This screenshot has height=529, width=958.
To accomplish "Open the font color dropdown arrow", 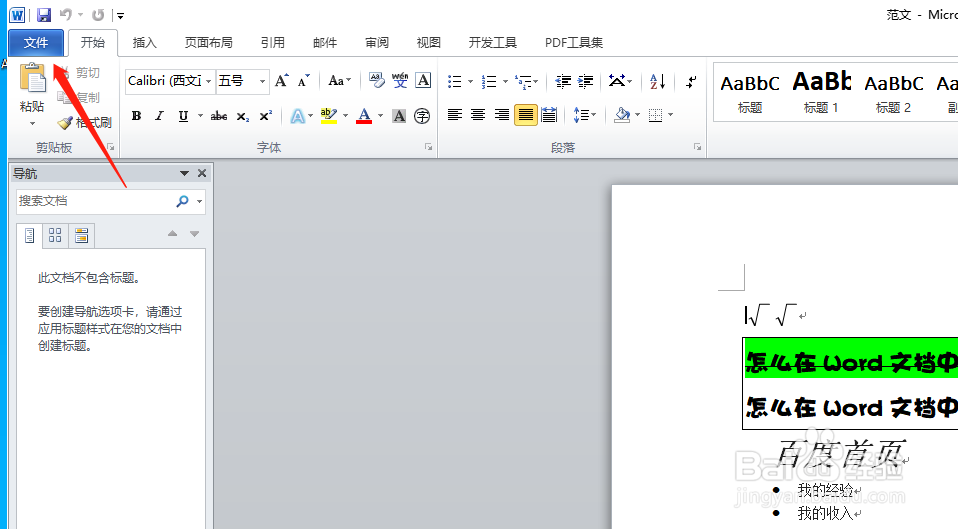I will pyautogui.click(x=380, y=116).
